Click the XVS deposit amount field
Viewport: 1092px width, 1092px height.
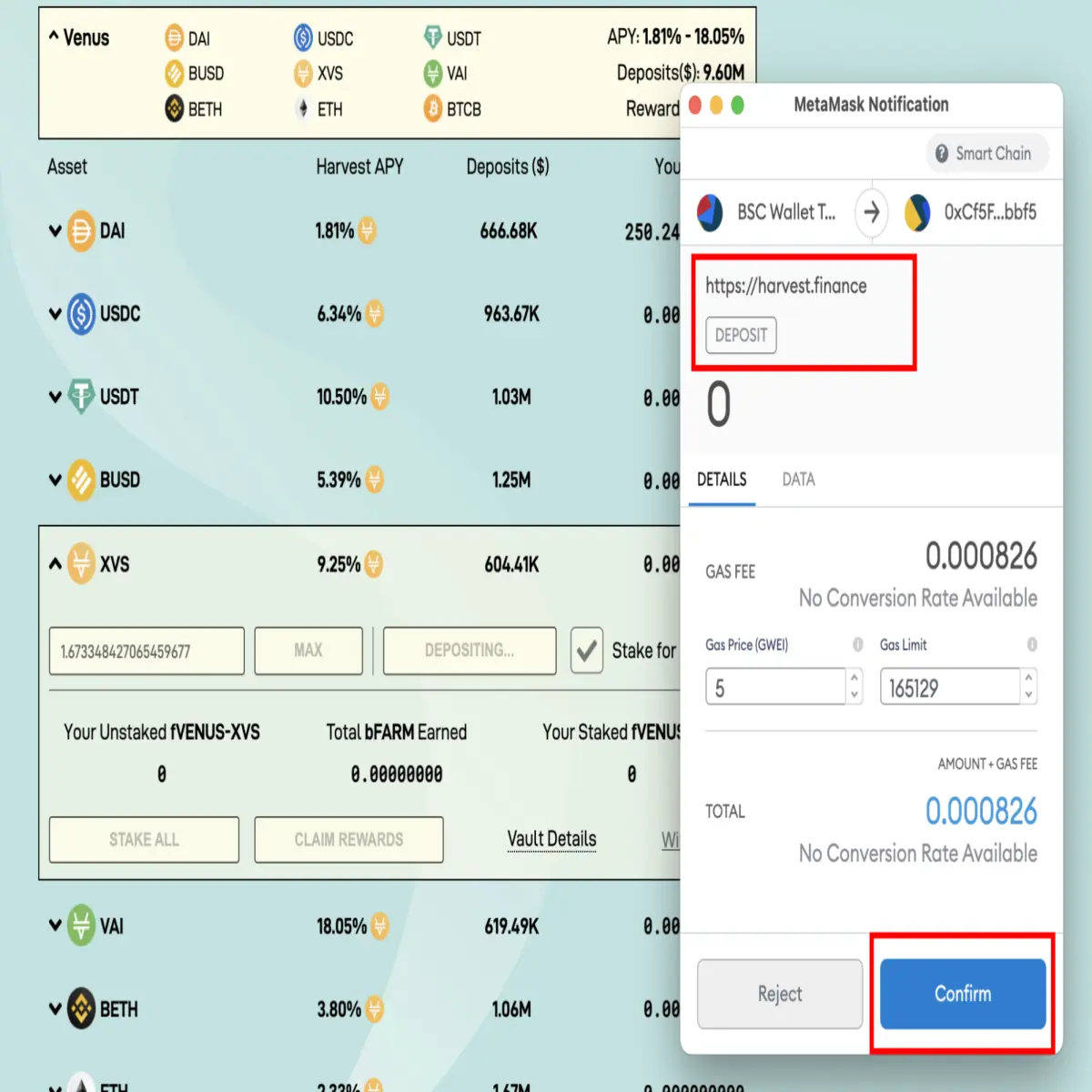[147, 651]
